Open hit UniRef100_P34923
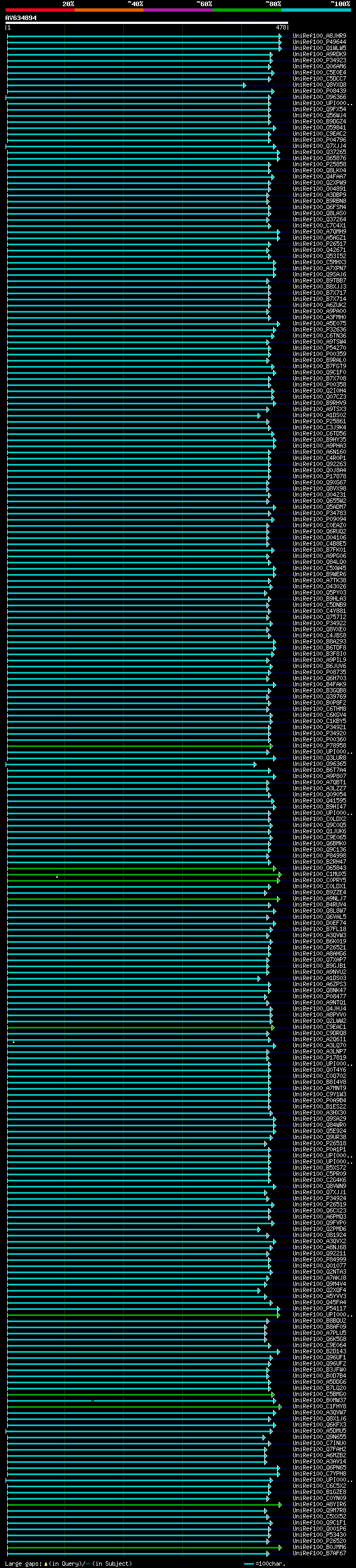Screen dimensions: 356x1568 click(319, 60)
